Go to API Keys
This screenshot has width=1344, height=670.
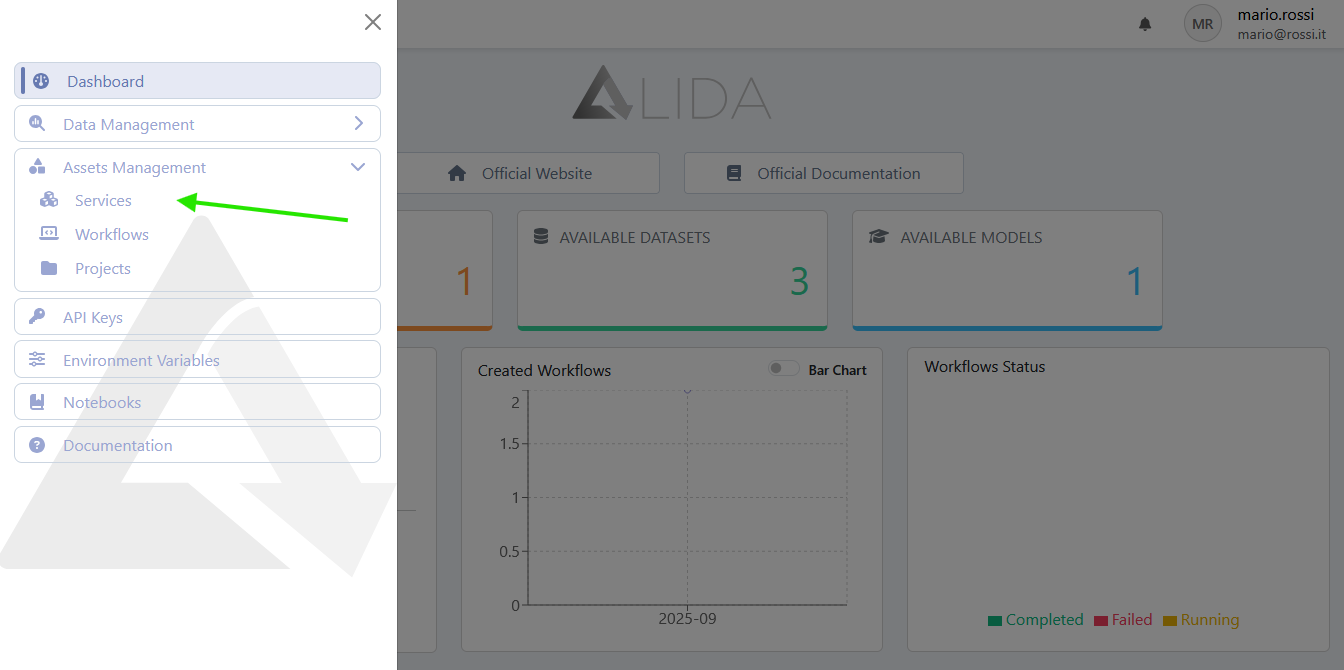(197, 317)
